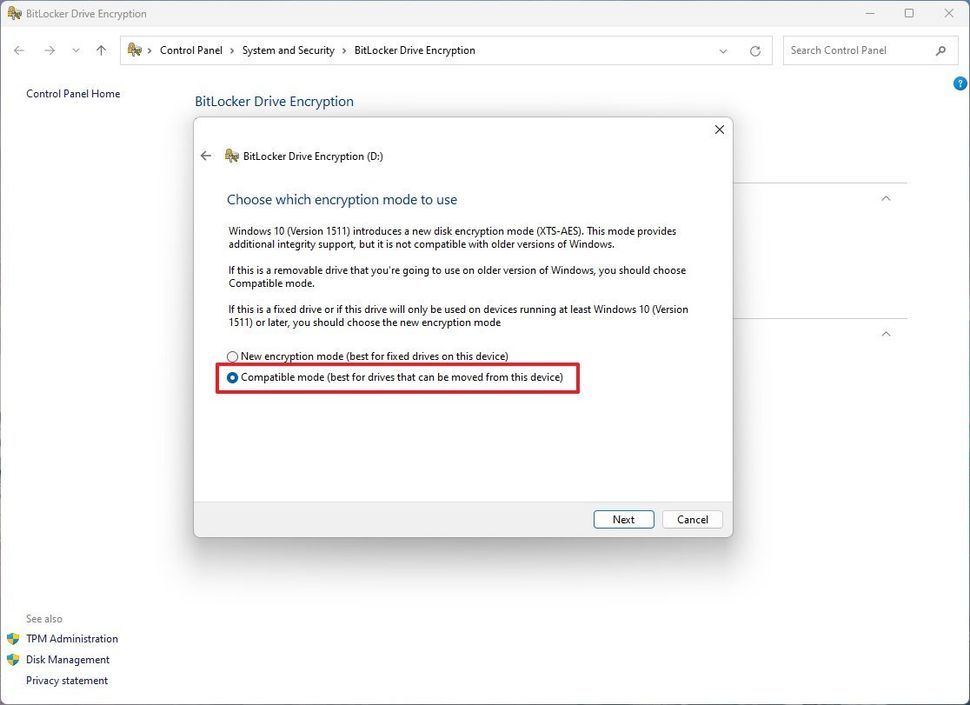This screenshot has width=970, height=705.
Task: Click the BitLocker wizard title icon
Action: (232, 156)
